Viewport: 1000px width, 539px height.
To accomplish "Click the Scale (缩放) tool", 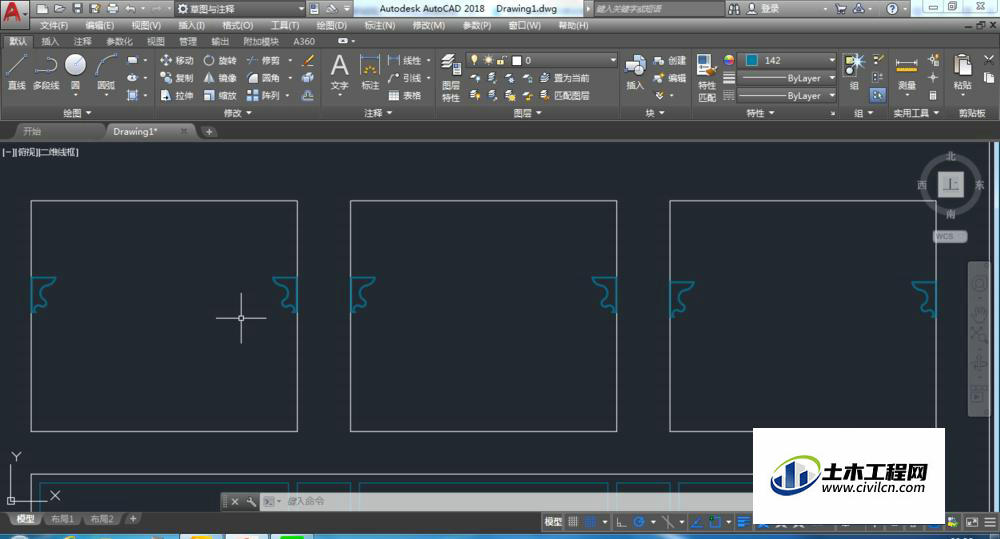I will click(220, 95).
